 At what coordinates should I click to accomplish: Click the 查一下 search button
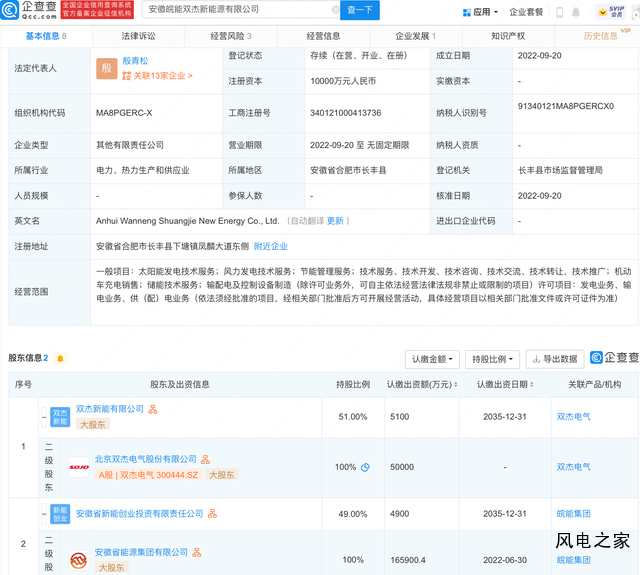click(360, 10)
